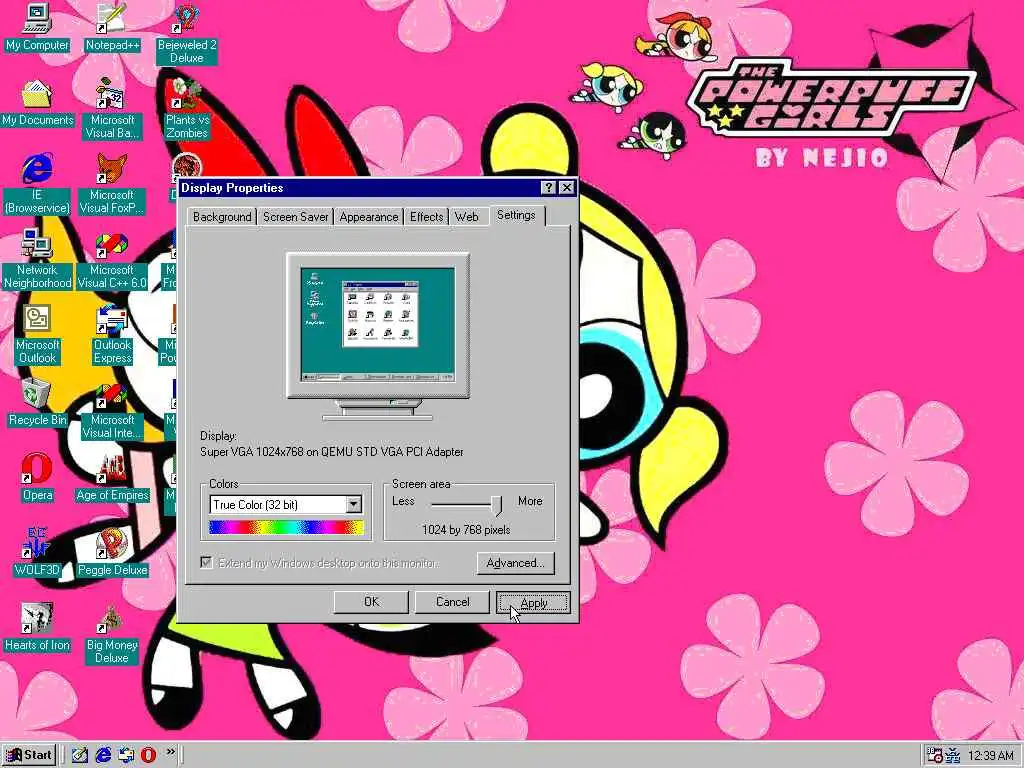Select the Settings tab
This screenshot has height=768, width=1024.
[x=516, y=215]
